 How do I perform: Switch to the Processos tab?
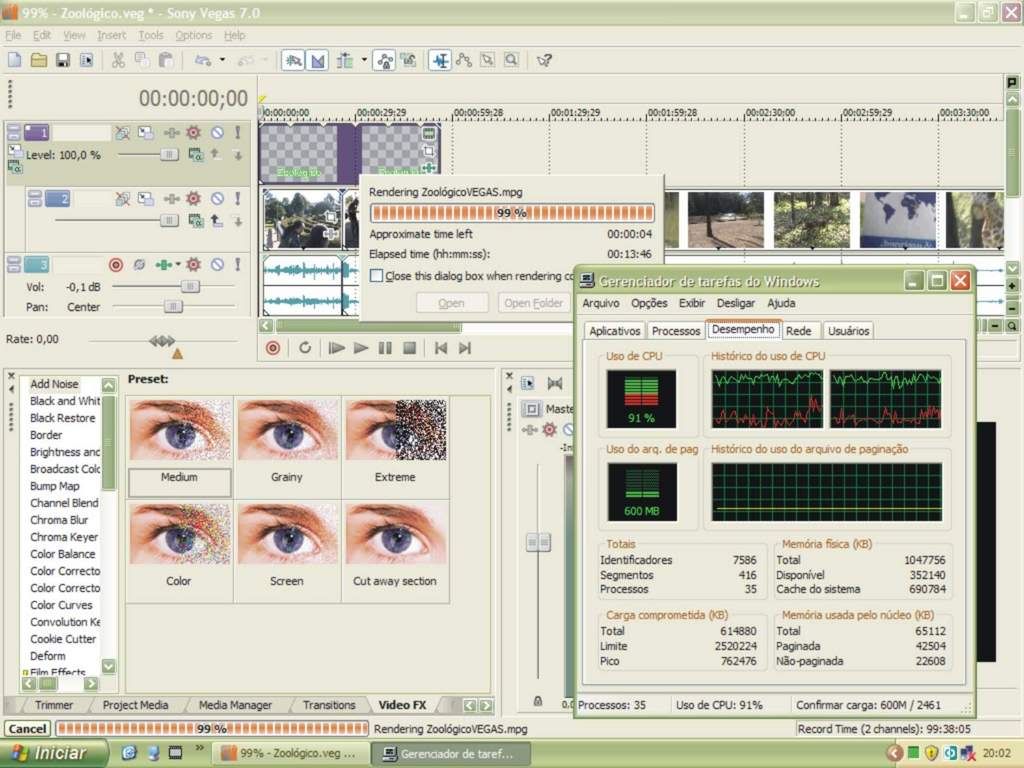pos(675,331)
